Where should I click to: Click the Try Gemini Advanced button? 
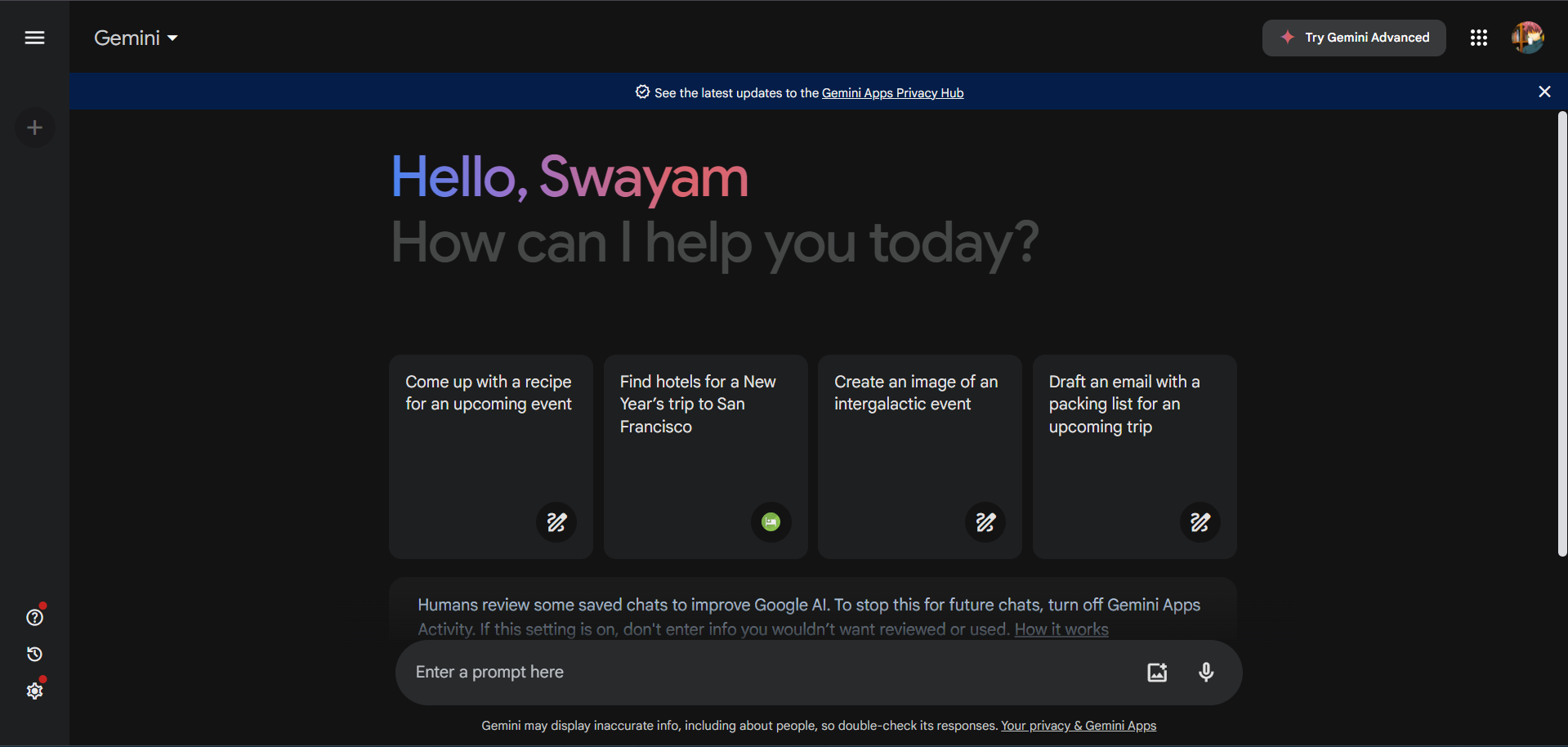pos(1354,38)
